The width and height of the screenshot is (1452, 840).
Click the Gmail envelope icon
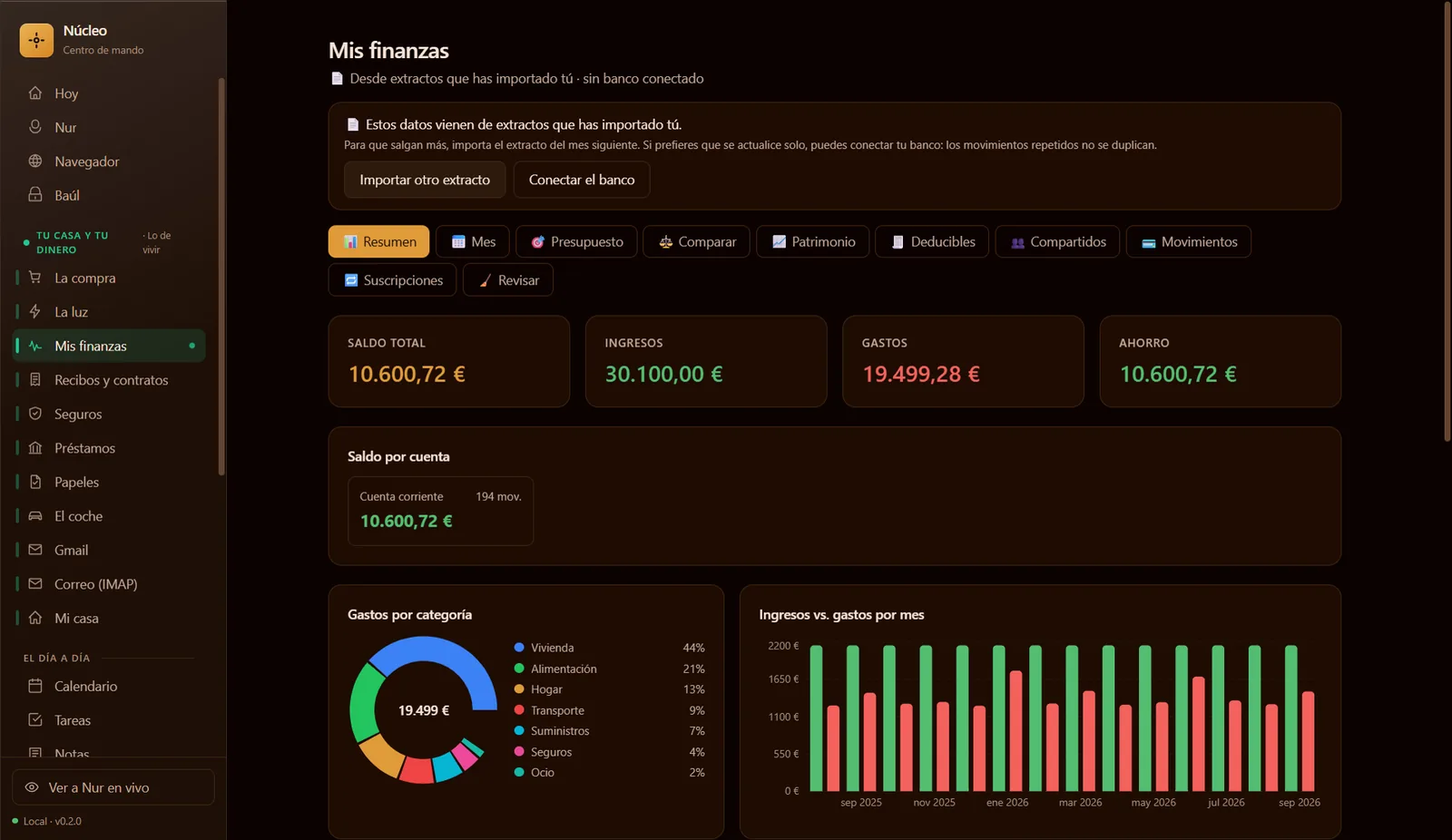pyautogui.click(x=35, y=550)
